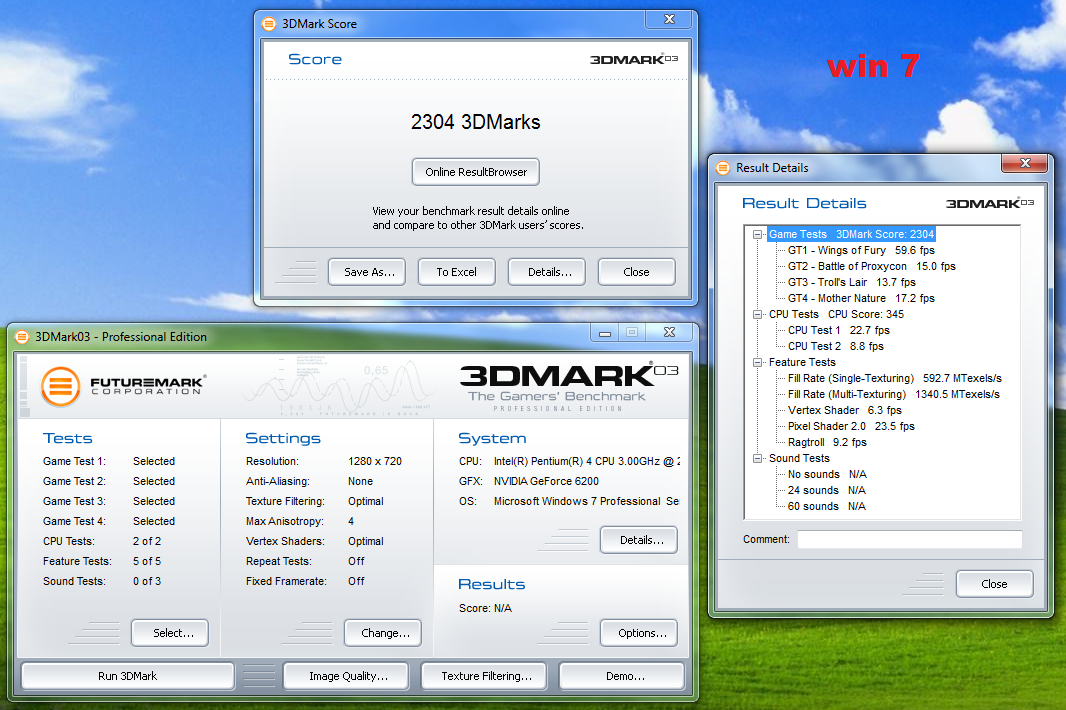Select GT3 - Troll's Lair row
Viewport: 1066px width, 710px height.
pyautogui.click(x=852, y=282)
